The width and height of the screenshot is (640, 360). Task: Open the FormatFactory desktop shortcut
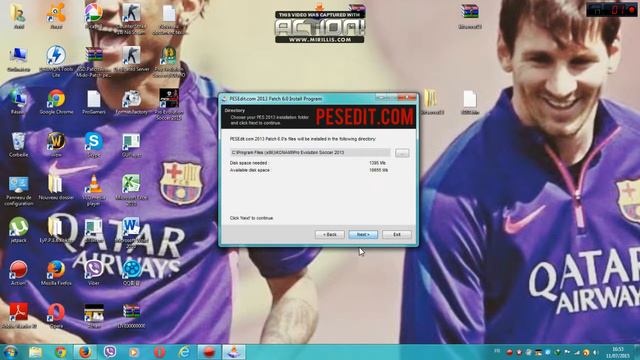[x=131, y=102]
